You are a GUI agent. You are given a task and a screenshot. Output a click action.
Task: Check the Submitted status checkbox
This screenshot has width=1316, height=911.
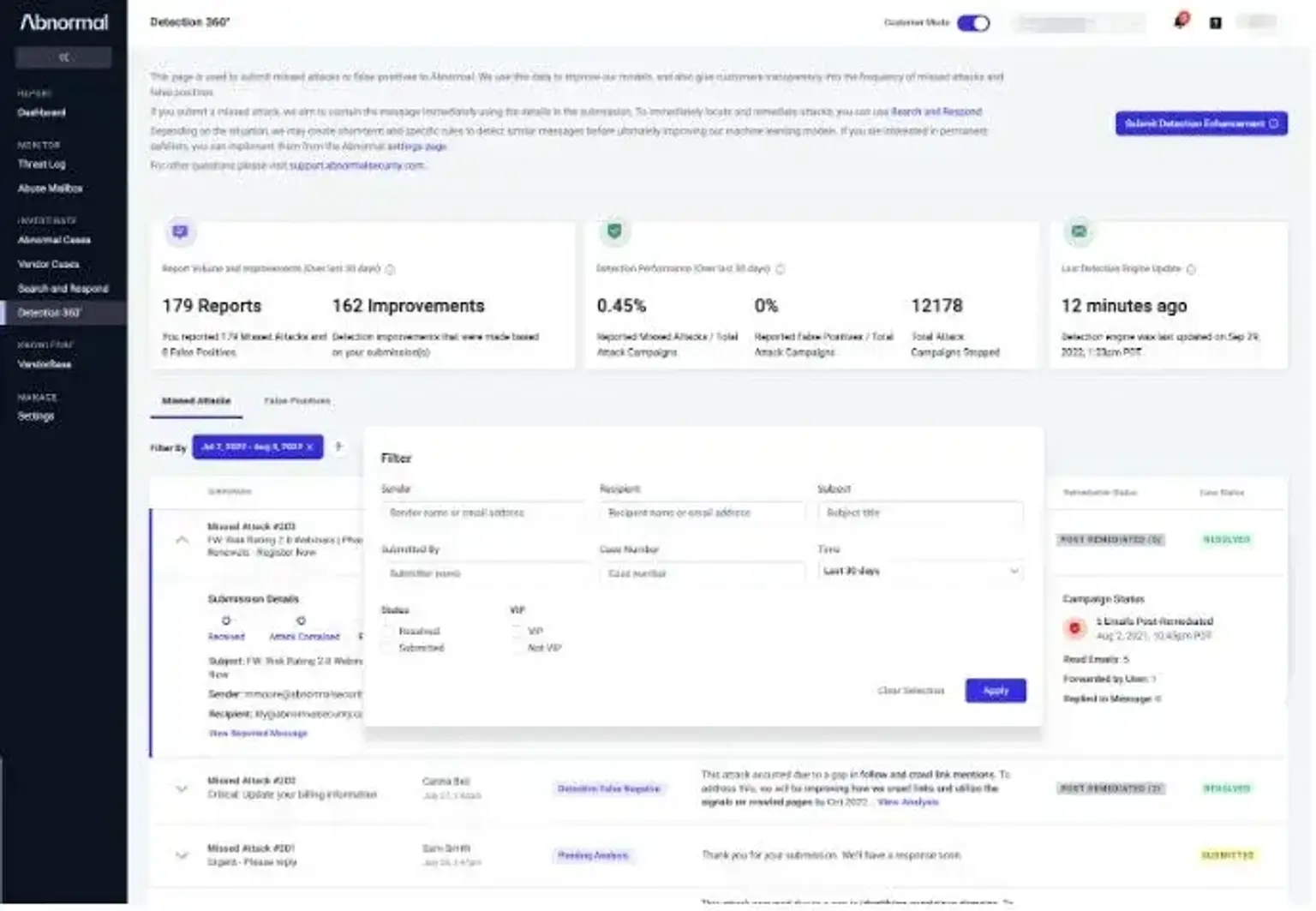[389, 649]
